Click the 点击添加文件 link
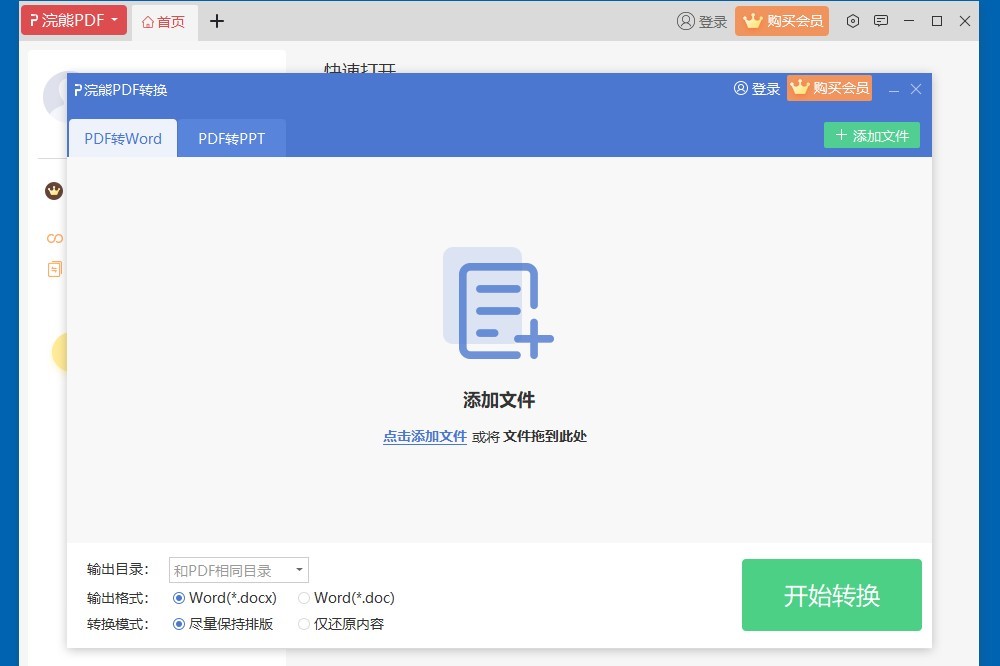1000x666 pixels. [425, 437]
